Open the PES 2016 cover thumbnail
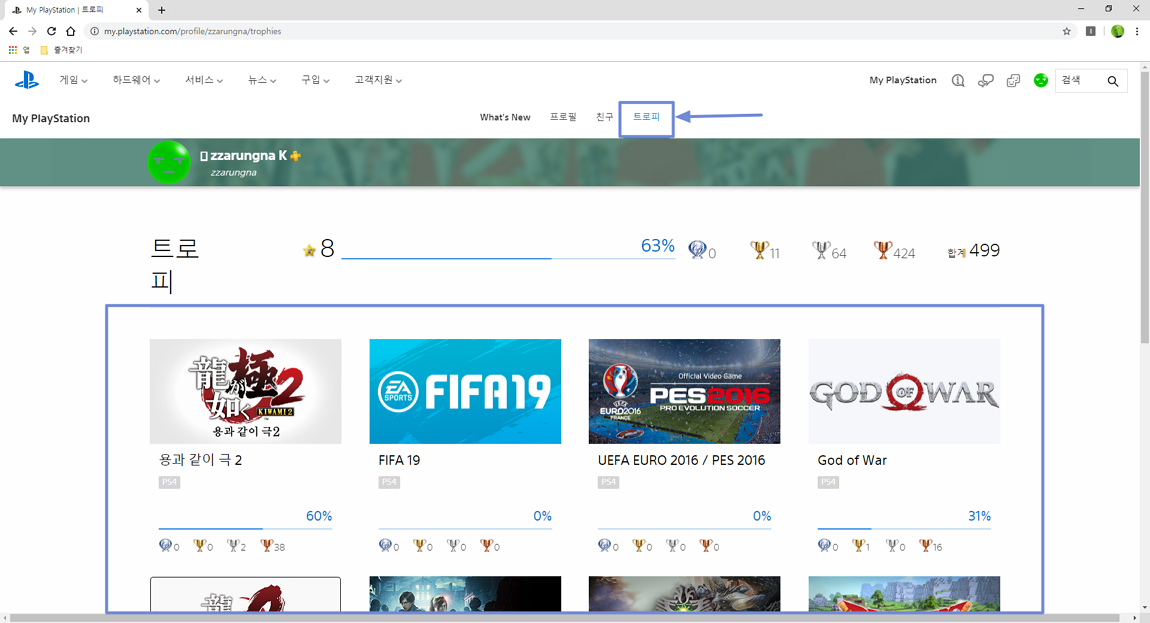1150x623 pixels. coord(684,391)
